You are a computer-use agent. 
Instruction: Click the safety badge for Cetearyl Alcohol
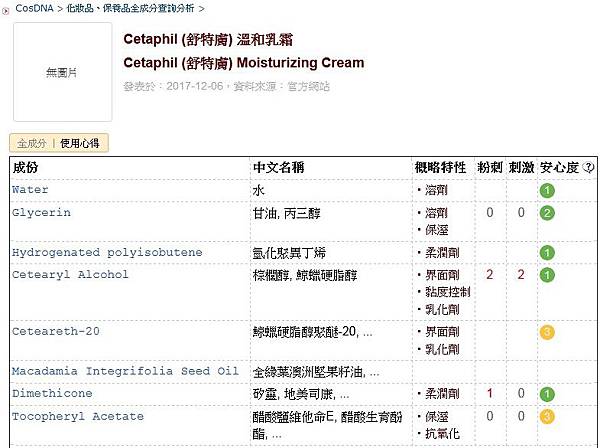click(x=547, y=275)
